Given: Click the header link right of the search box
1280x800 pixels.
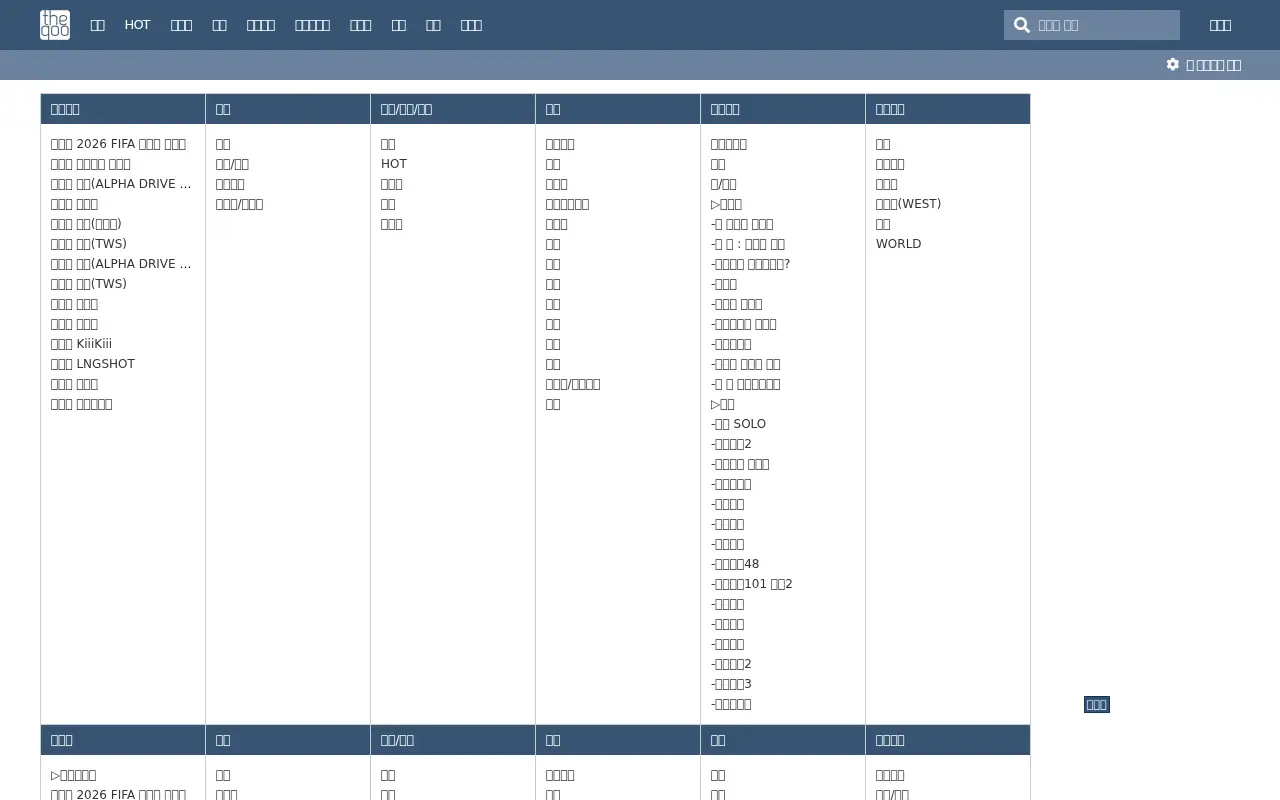Looking at the screenshot, I should (1220, 25).
